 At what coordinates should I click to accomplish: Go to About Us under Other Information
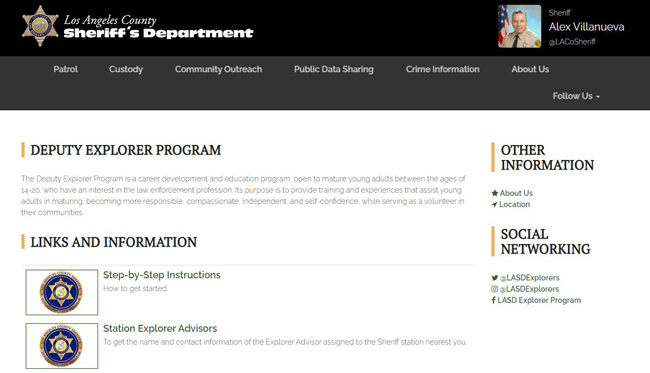point(516,193)
